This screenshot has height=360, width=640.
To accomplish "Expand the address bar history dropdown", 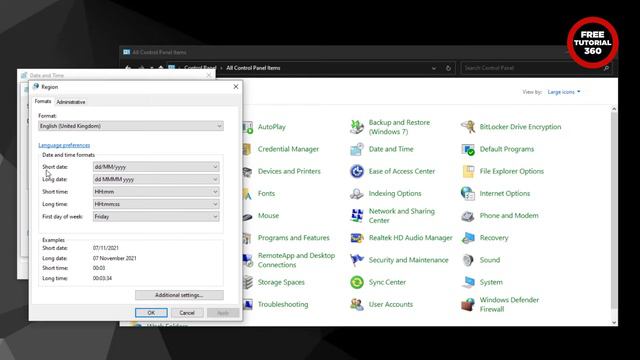I will pyautogui.click(x=434, y=68).
